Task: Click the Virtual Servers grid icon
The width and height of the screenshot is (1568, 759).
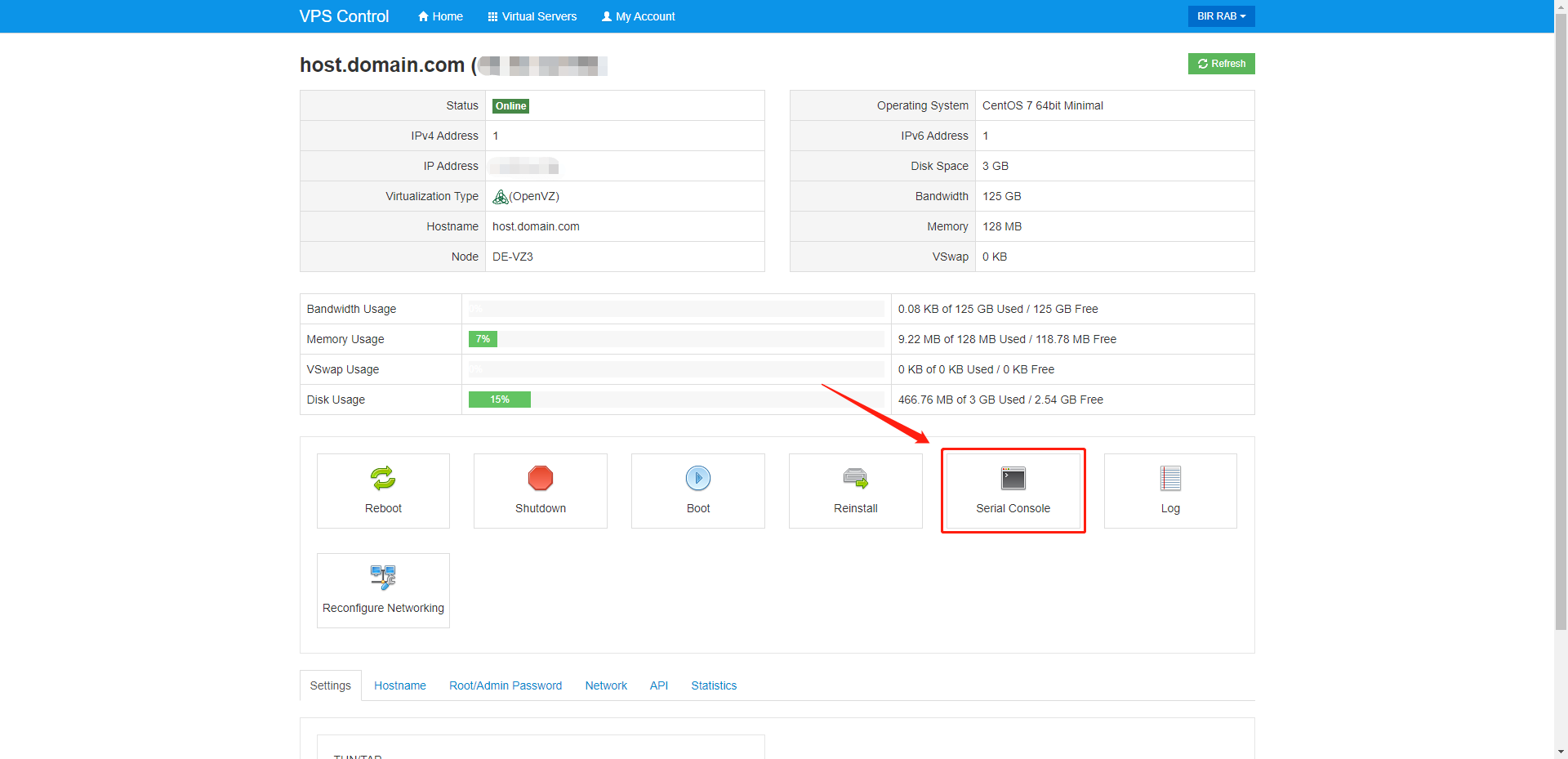Action: tap(492, 16)
